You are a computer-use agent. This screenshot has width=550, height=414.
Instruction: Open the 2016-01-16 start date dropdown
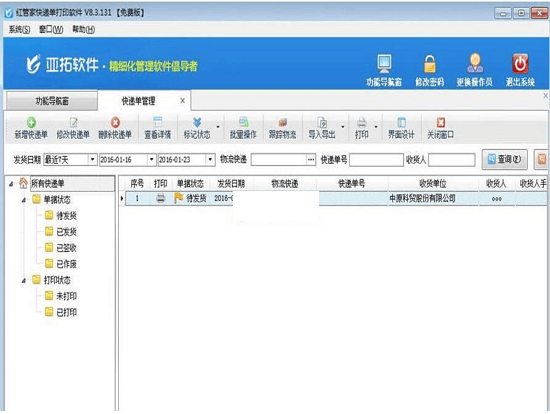[152, 160]
